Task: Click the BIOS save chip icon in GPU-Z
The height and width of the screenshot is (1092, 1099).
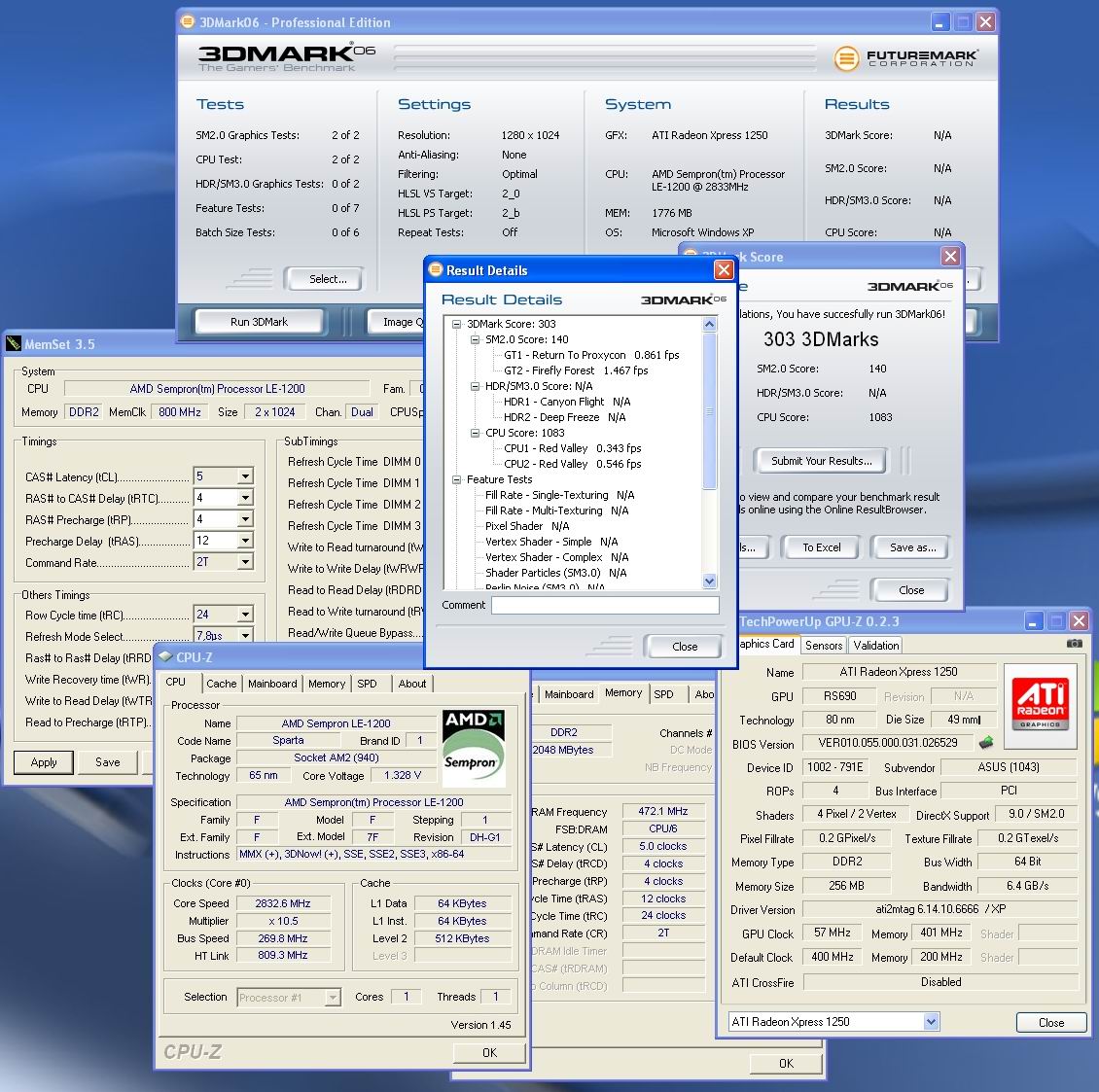Action: (986, 742)
